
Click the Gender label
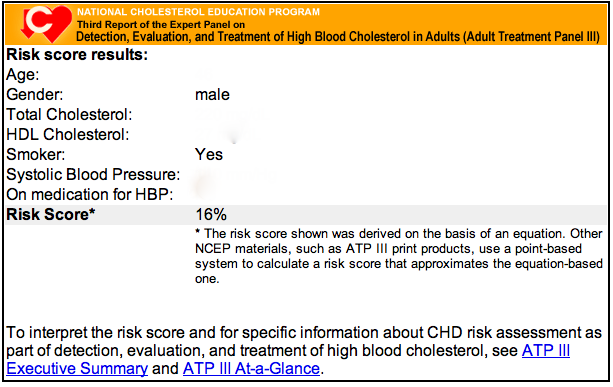pos(34,95)
